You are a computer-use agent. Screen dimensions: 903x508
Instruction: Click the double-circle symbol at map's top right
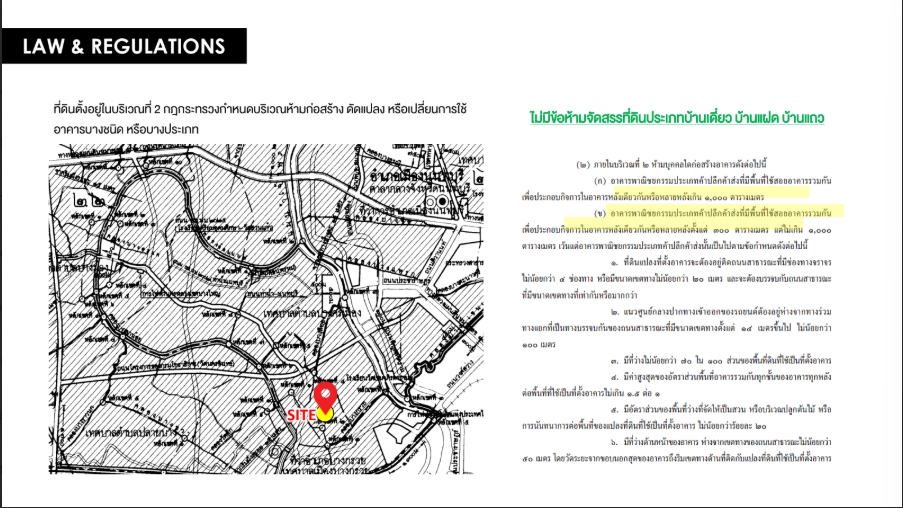[x=443, y=201]
